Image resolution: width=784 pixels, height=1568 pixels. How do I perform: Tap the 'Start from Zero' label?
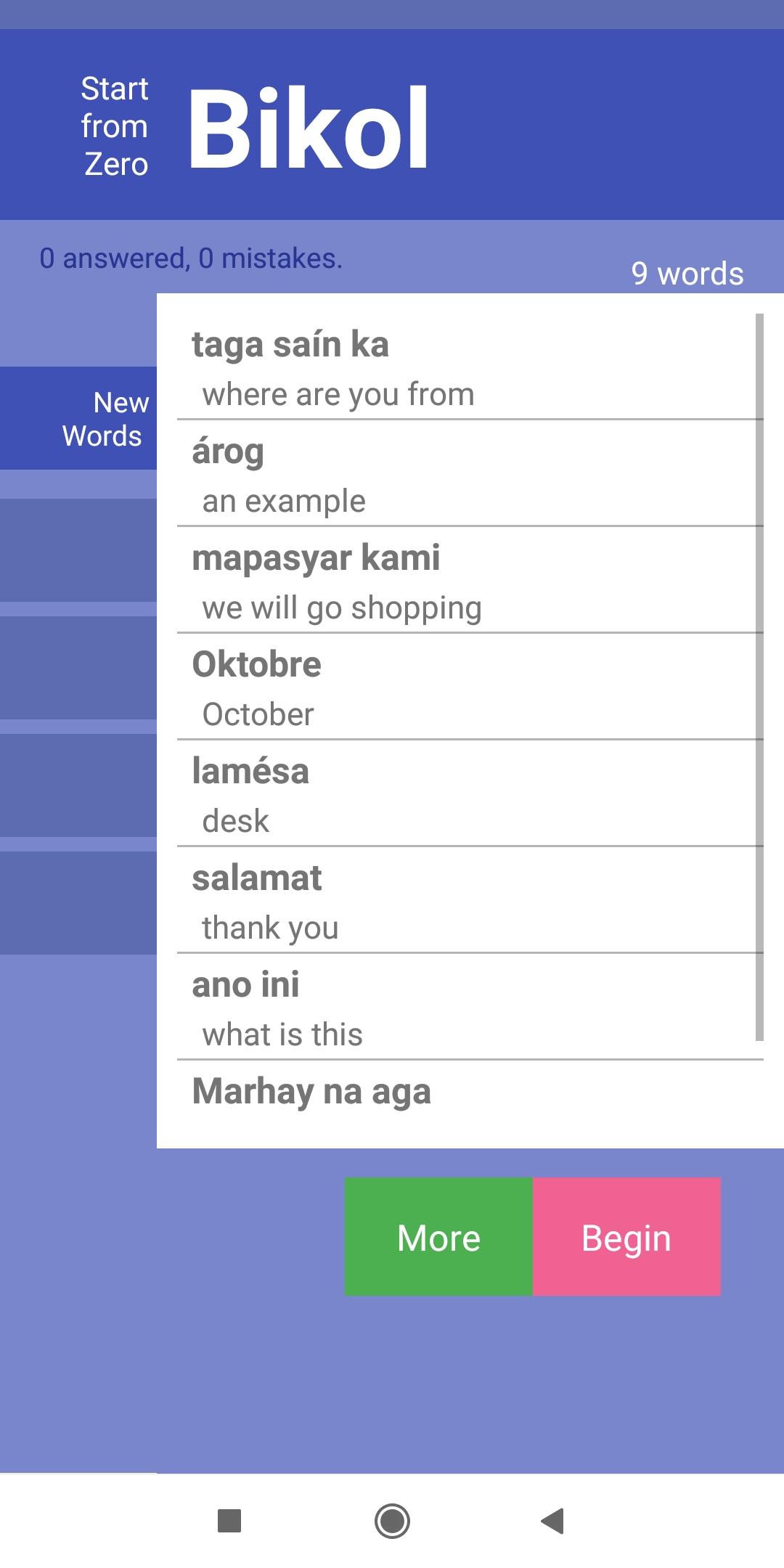pos(115,127)
